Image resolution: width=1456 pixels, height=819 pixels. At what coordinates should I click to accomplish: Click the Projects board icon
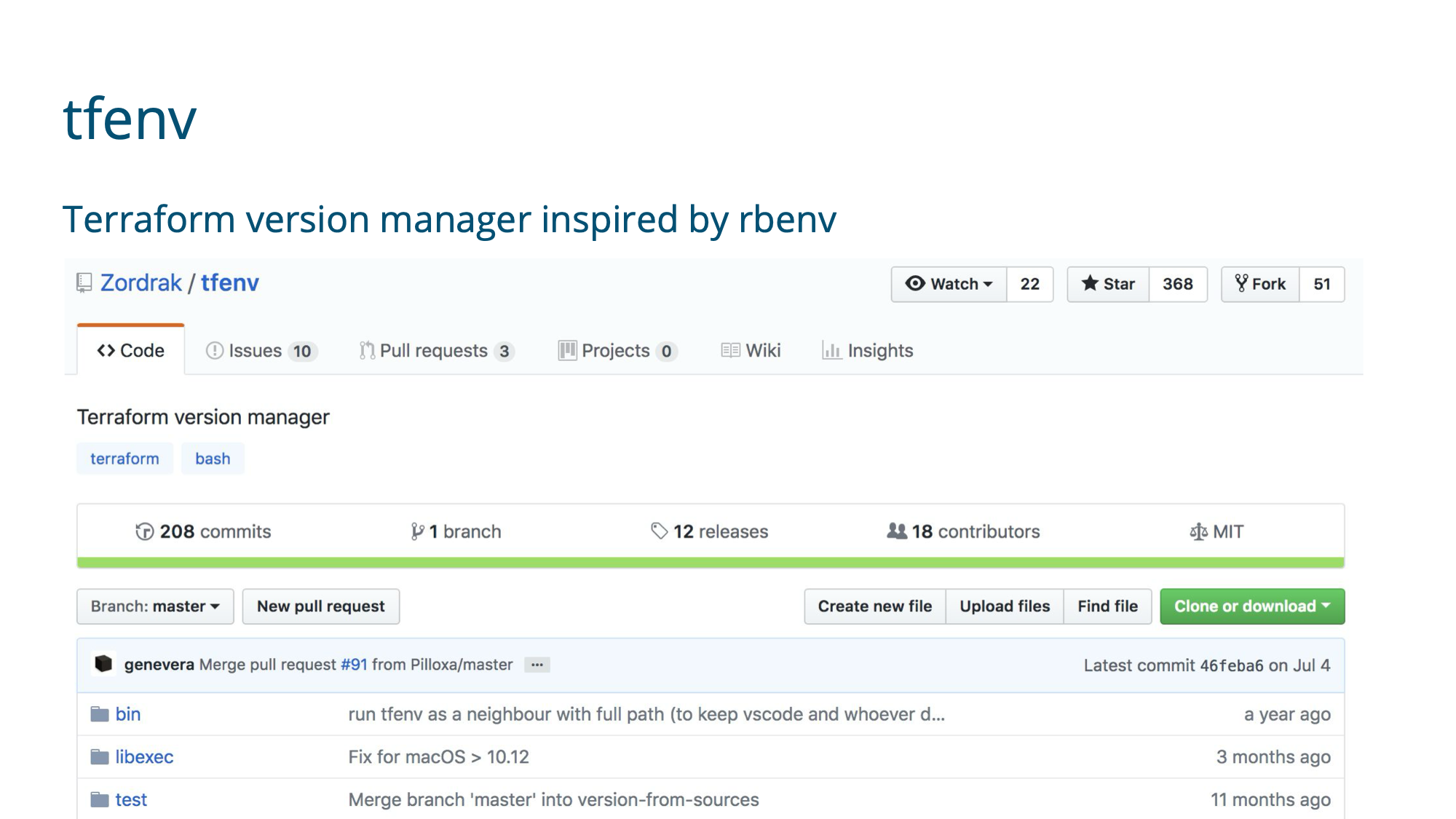click(x=567, y=351)
